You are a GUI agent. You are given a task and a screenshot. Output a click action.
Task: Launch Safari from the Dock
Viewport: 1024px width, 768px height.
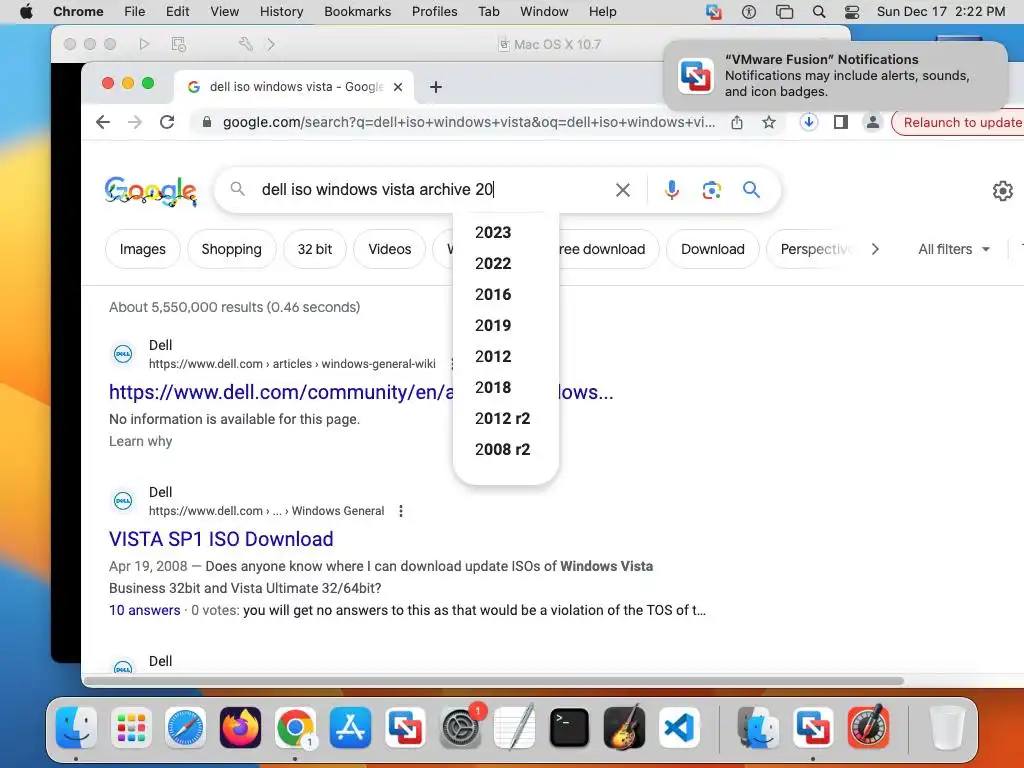point(185,728)
